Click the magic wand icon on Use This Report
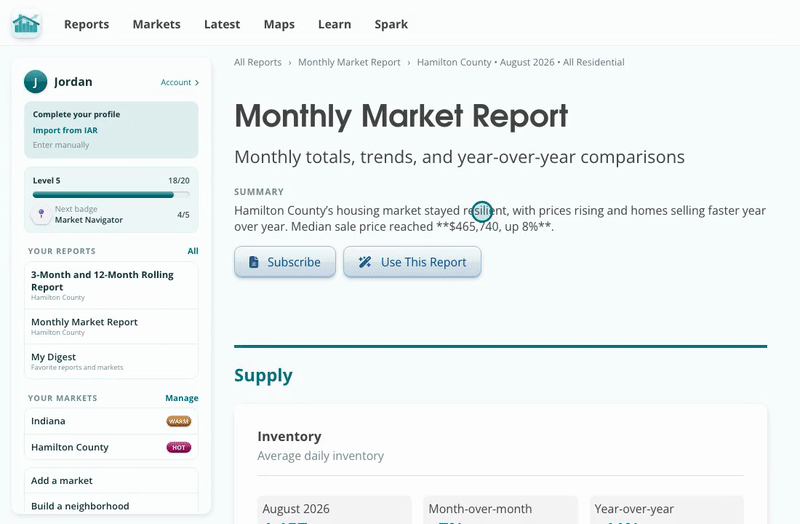 (x=365, y=262)
